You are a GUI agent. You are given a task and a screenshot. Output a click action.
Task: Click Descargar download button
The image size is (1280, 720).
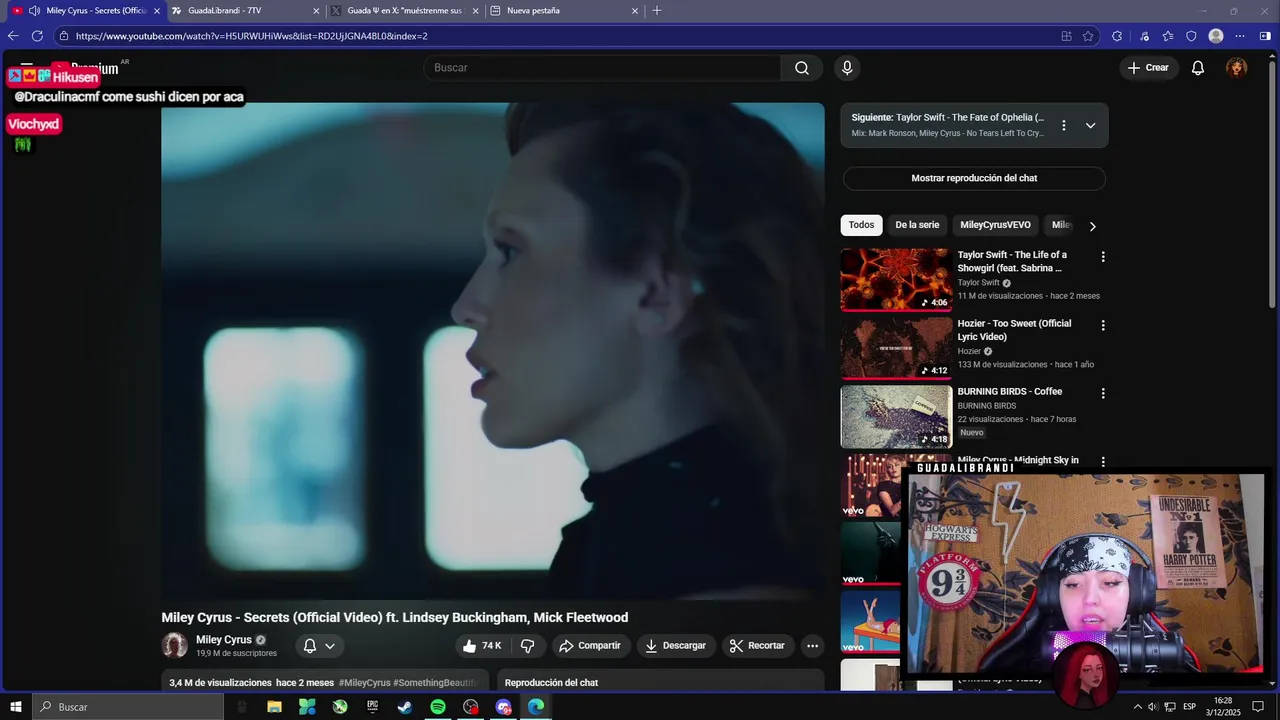(x=675, y=646)
